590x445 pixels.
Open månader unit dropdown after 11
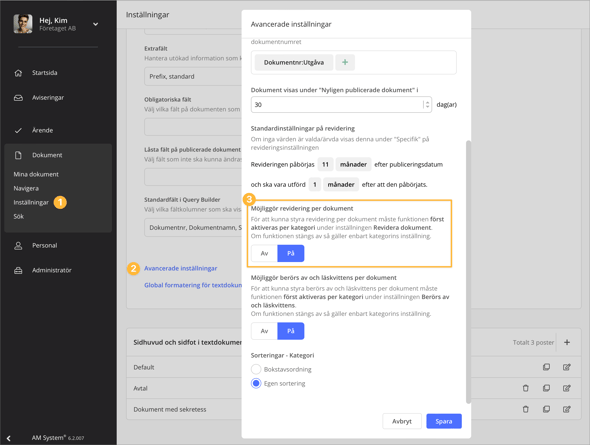(353, 164)
